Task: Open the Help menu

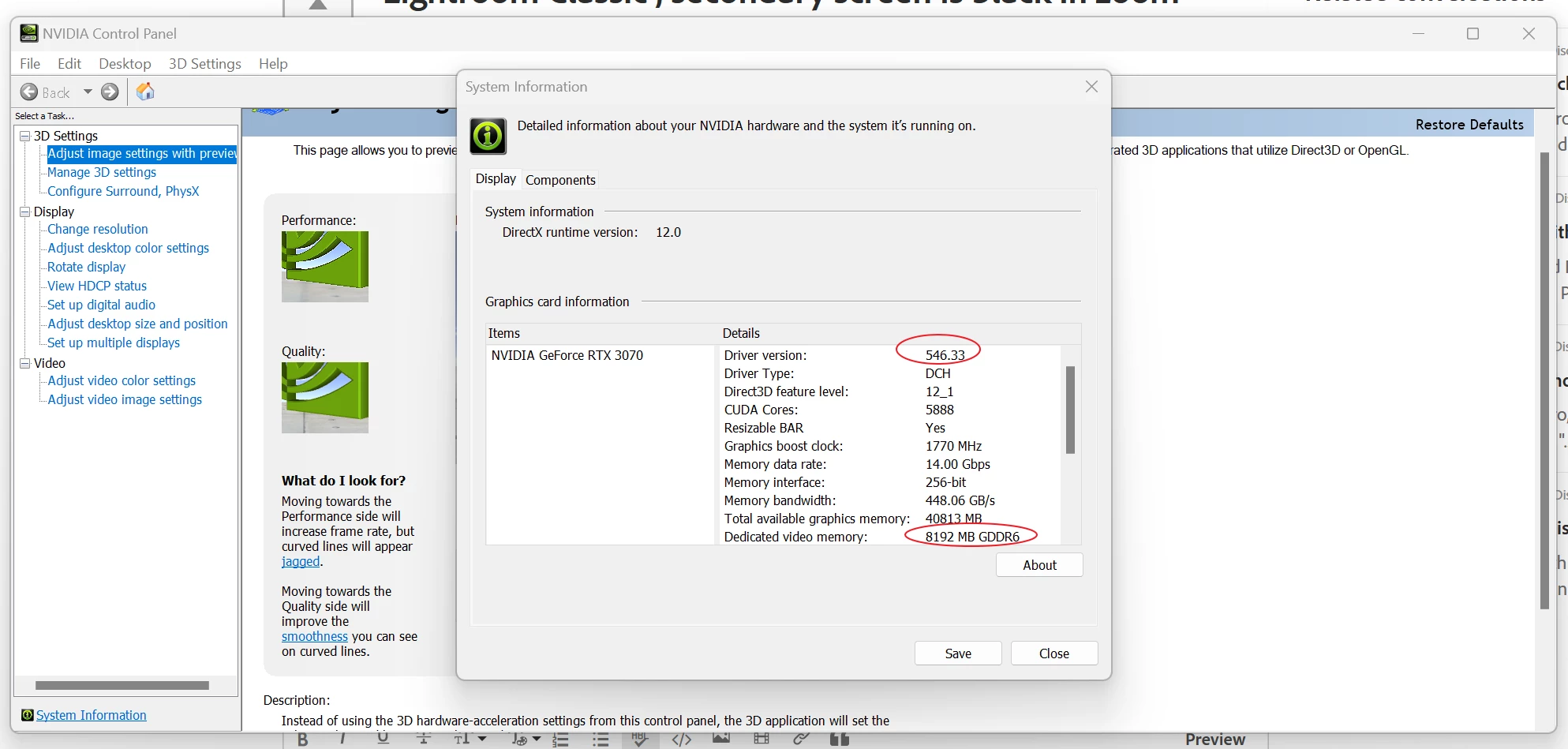Action: (x=273, y=64)
